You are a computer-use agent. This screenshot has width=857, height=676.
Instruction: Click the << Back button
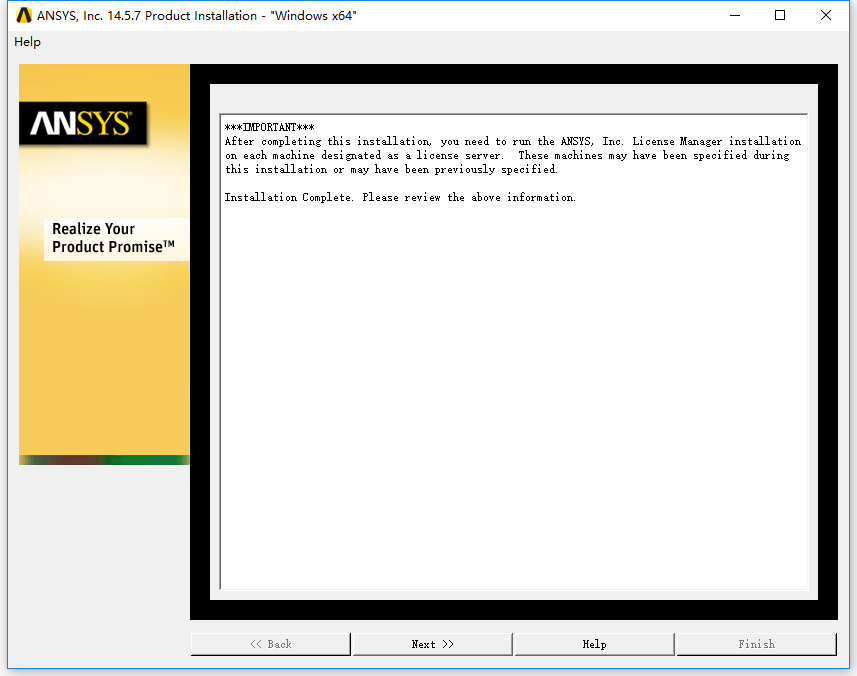pos(271,644)
